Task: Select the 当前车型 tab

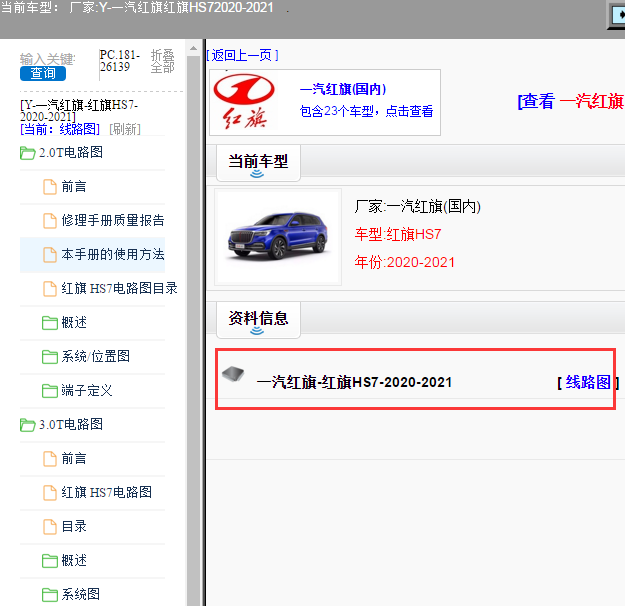Action: (258, 163)
